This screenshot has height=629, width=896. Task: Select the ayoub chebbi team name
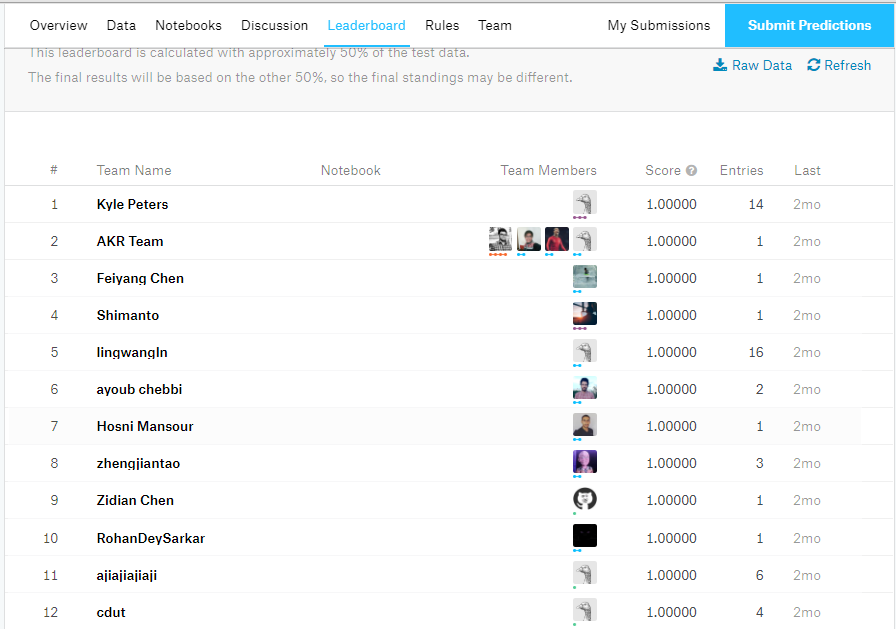coord(139,390)
